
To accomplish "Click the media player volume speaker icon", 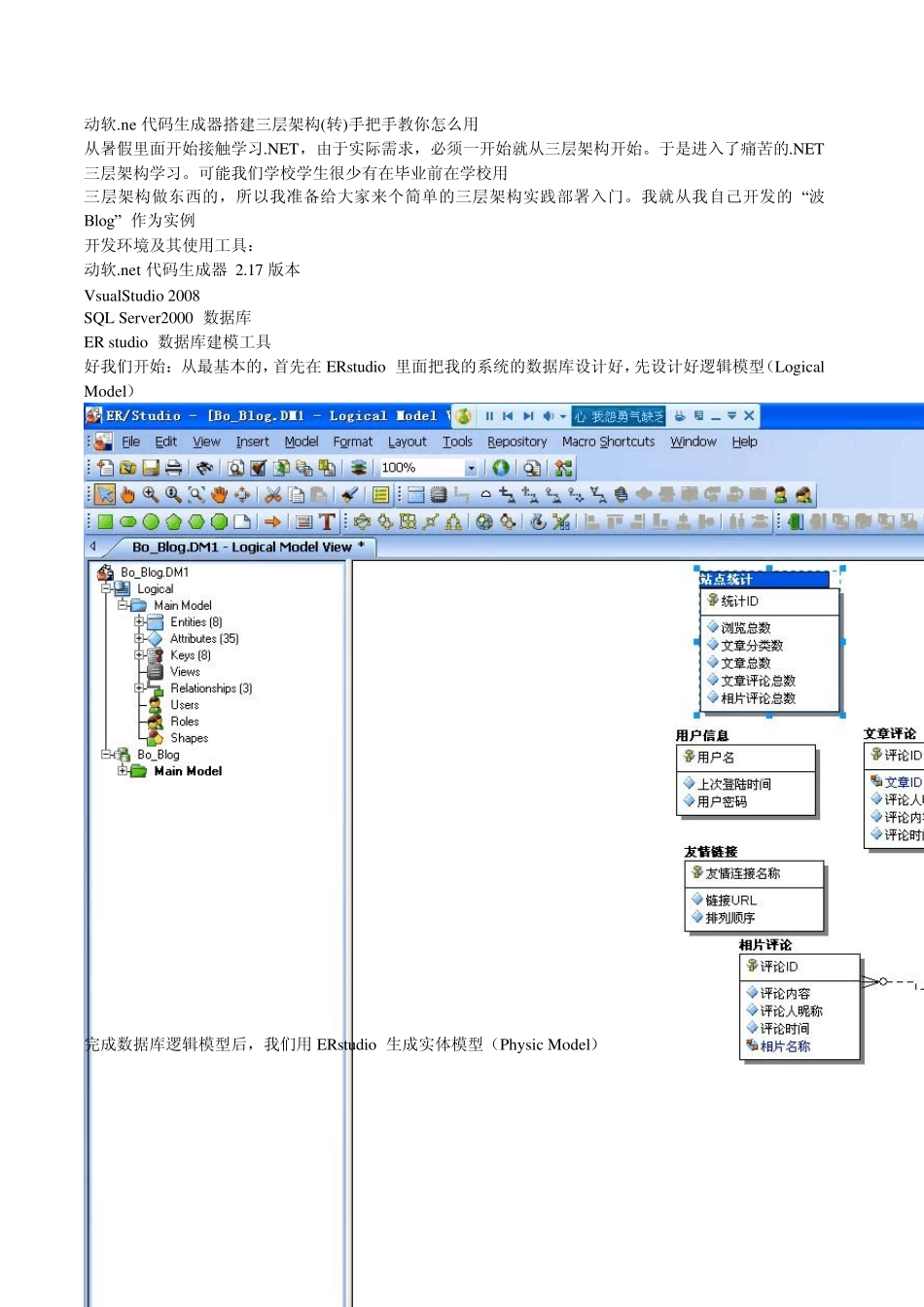I will (549, 416).
